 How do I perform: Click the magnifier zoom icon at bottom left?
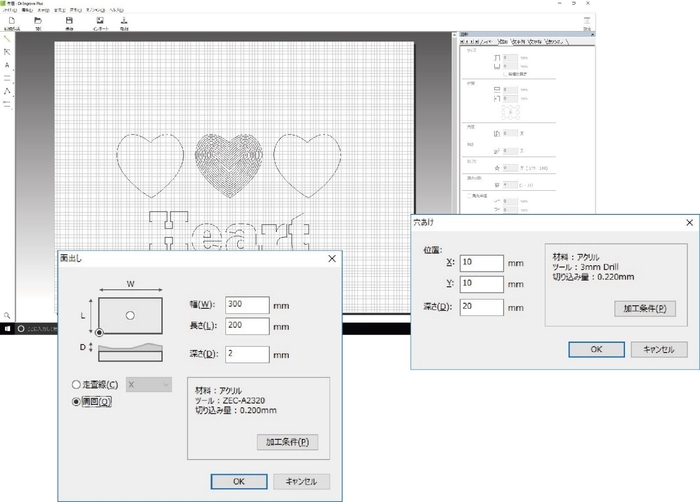[x=7, y=314]
